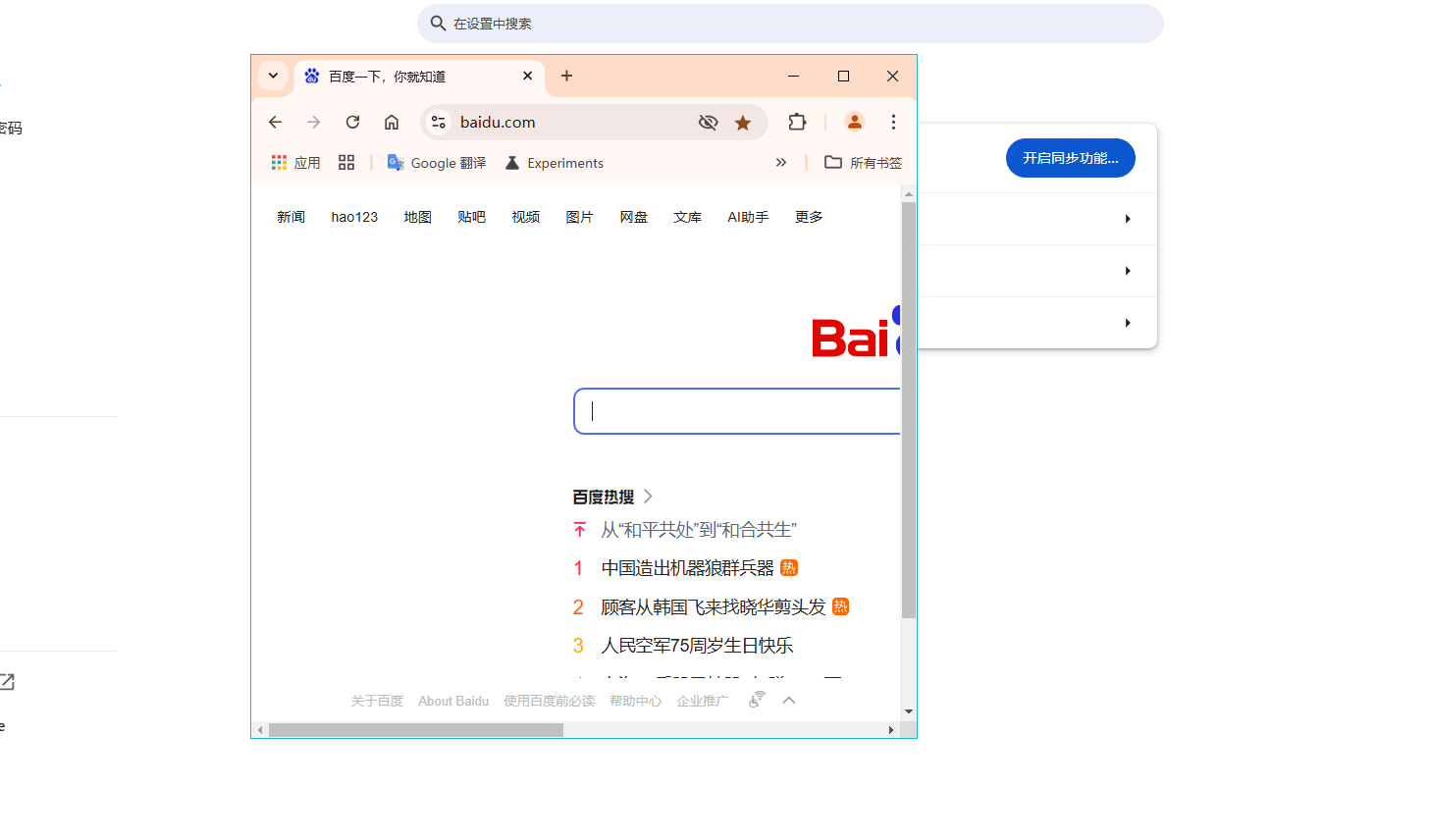Viewport: 1432px width, 840px height.
Task: Expand 百度热搜 with chevron arrow
Action: (x=648, y=497)
